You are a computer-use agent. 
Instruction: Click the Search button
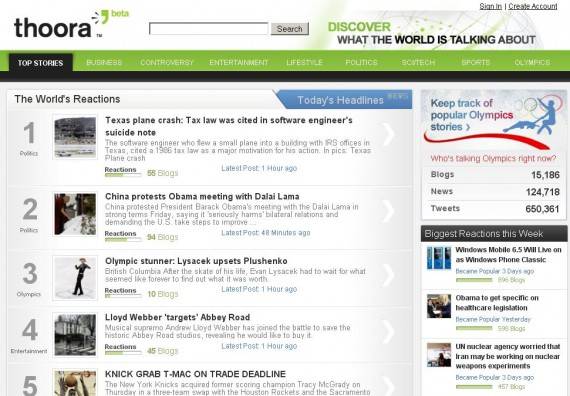coord(290,29)
